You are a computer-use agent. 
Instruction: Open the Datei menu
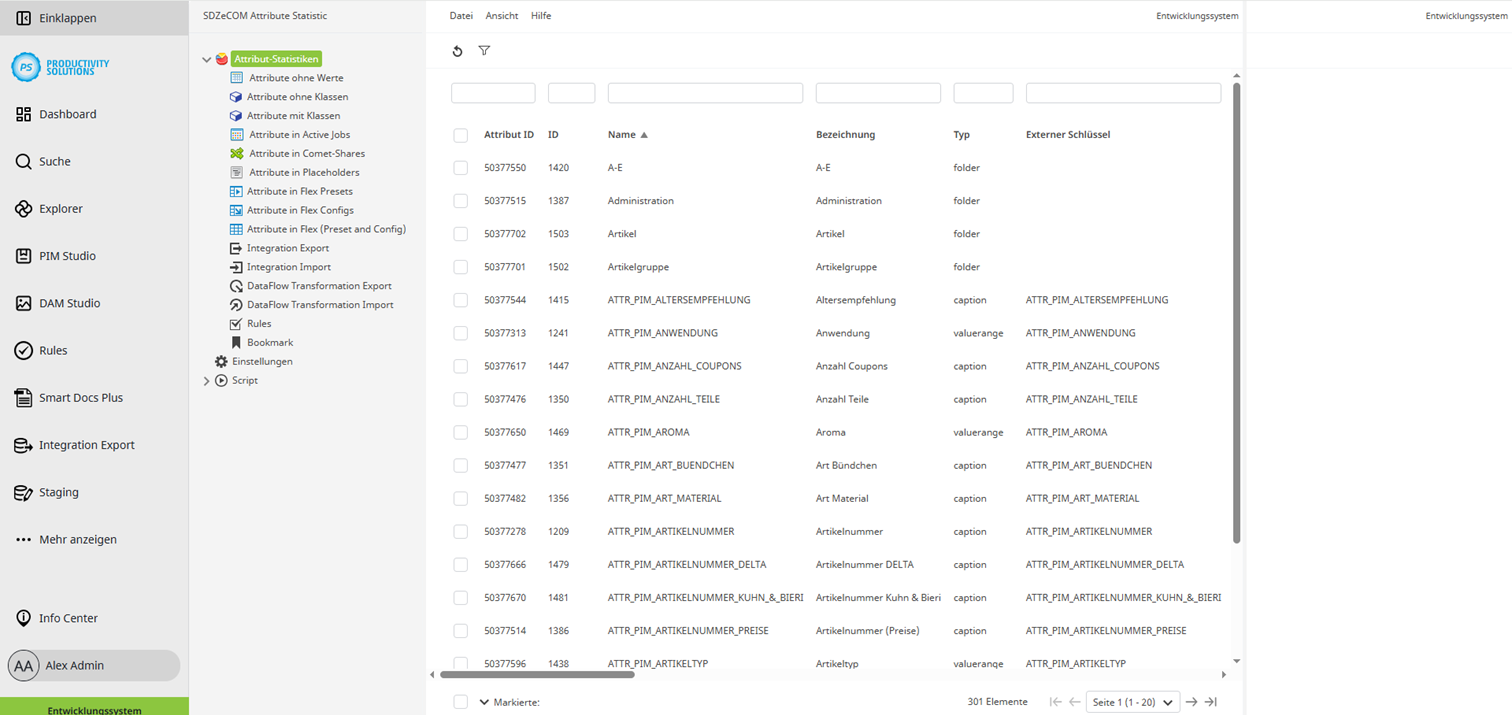(x=462, y=15)
